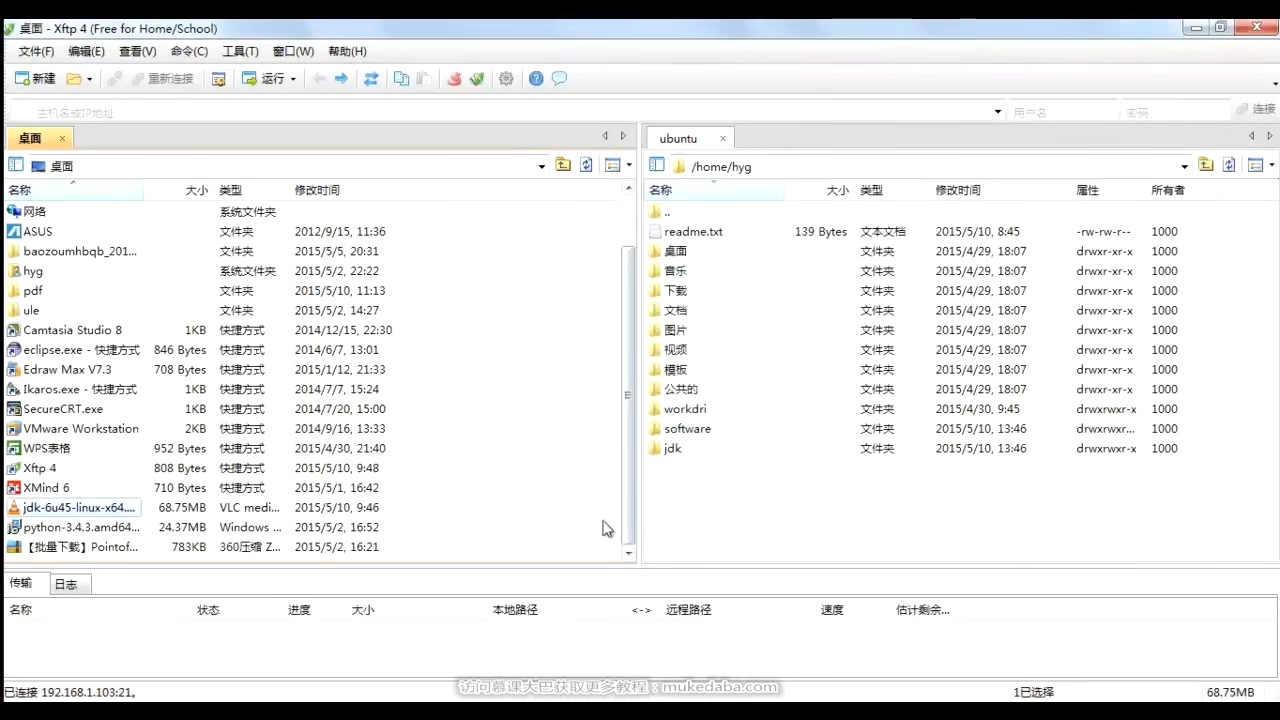Expand the remote path /home/hyg dropdown
1280x720 pixels.
[1184, 166]
